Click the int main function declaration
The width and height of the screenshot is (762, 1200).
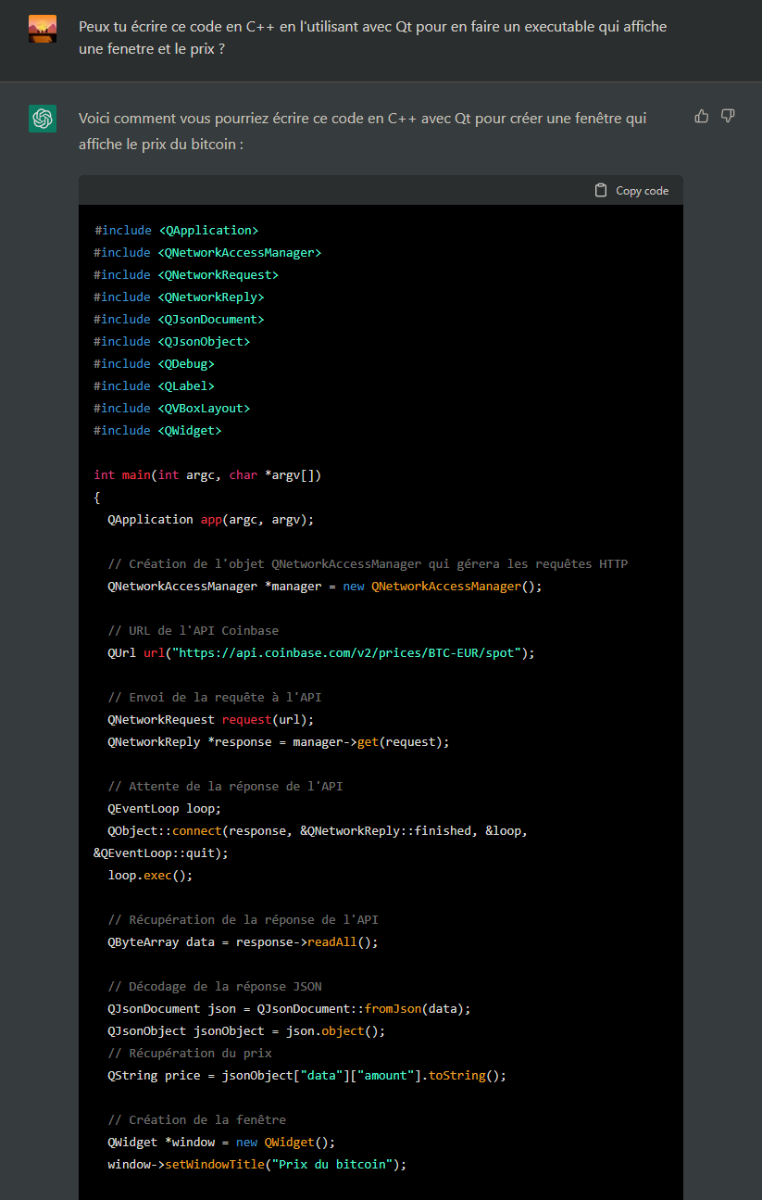coord(207,475)
